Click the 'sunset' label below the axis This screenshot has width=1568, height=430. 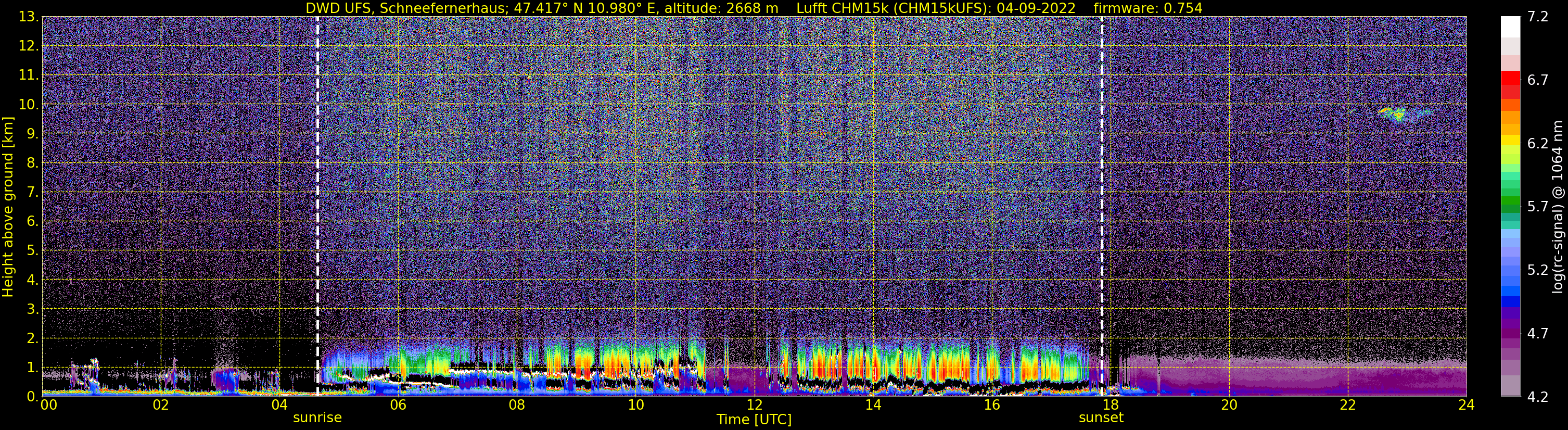[x=1101, y=418]
